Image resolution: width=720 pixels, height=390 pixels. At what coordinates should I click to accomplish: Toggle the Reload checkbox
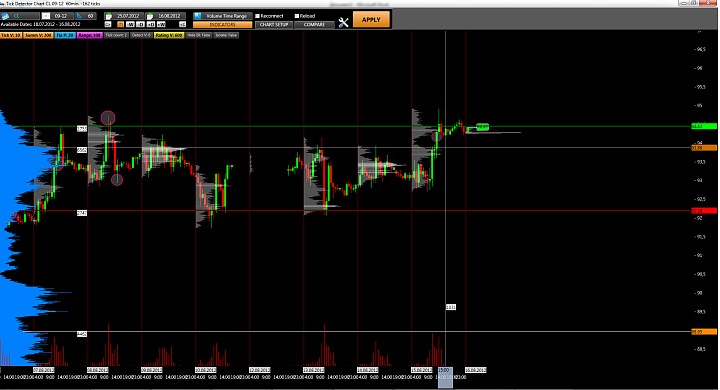[297, 16]
